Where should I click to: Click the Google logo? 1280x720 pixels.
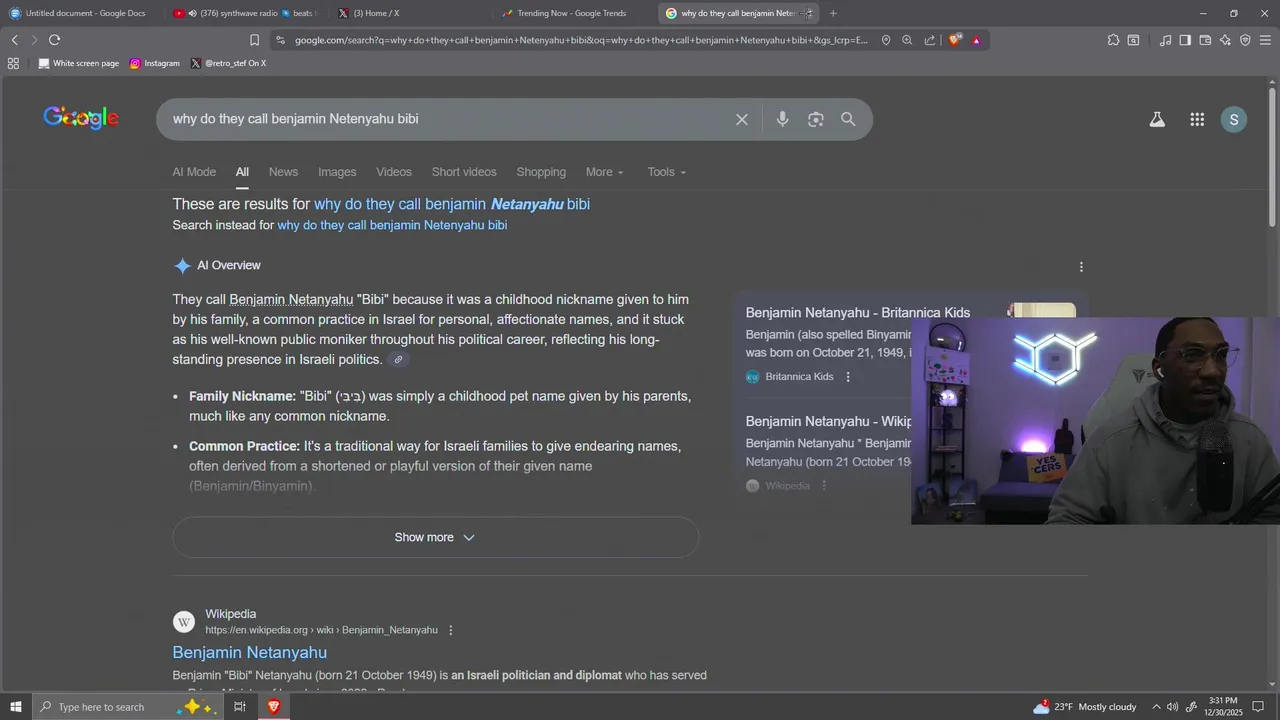click(x=81, y=118)
